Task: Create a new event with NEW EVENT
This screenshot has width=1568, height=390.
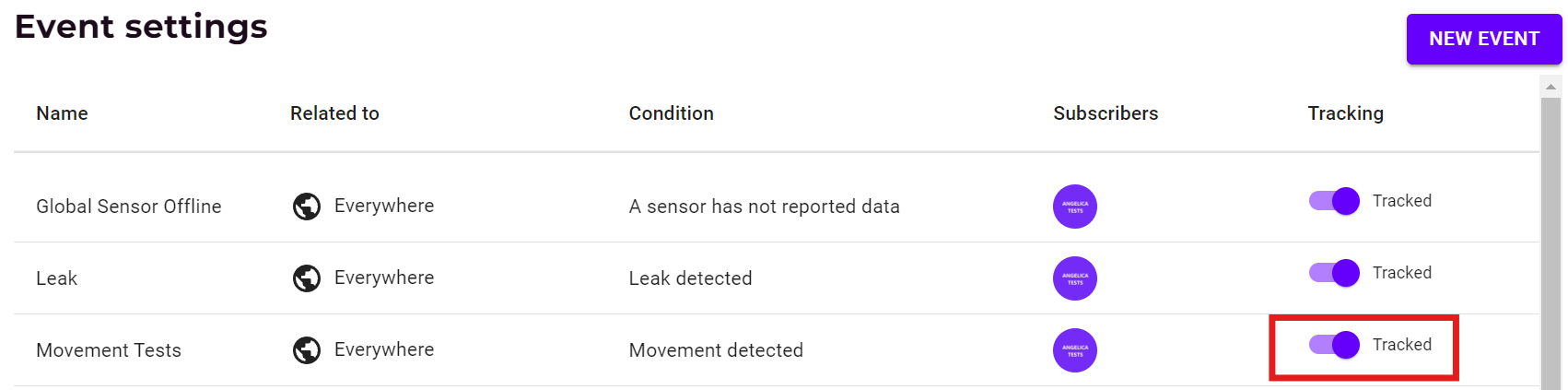Action: (x=1483, y=39)
